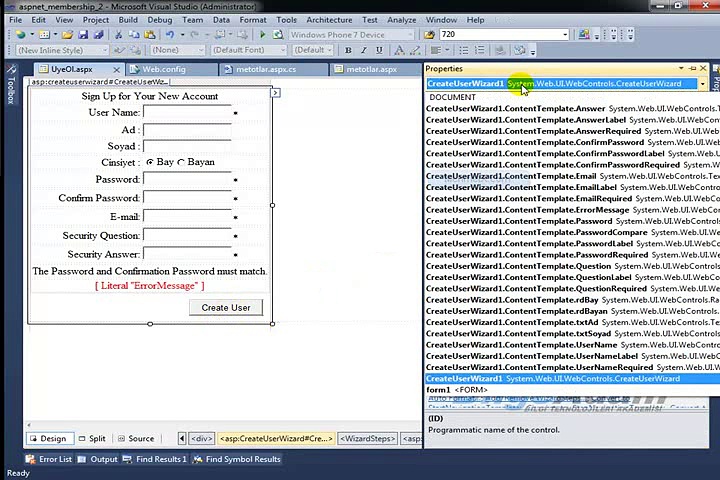
Task: Toggle Italic formatting
Action: click(364, 50)
